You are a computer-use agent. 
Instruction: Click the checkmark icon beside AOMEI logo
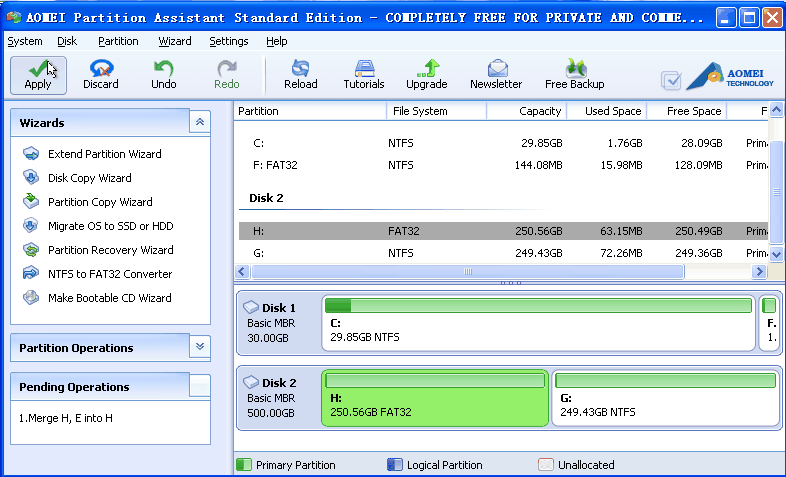point(671,80)
